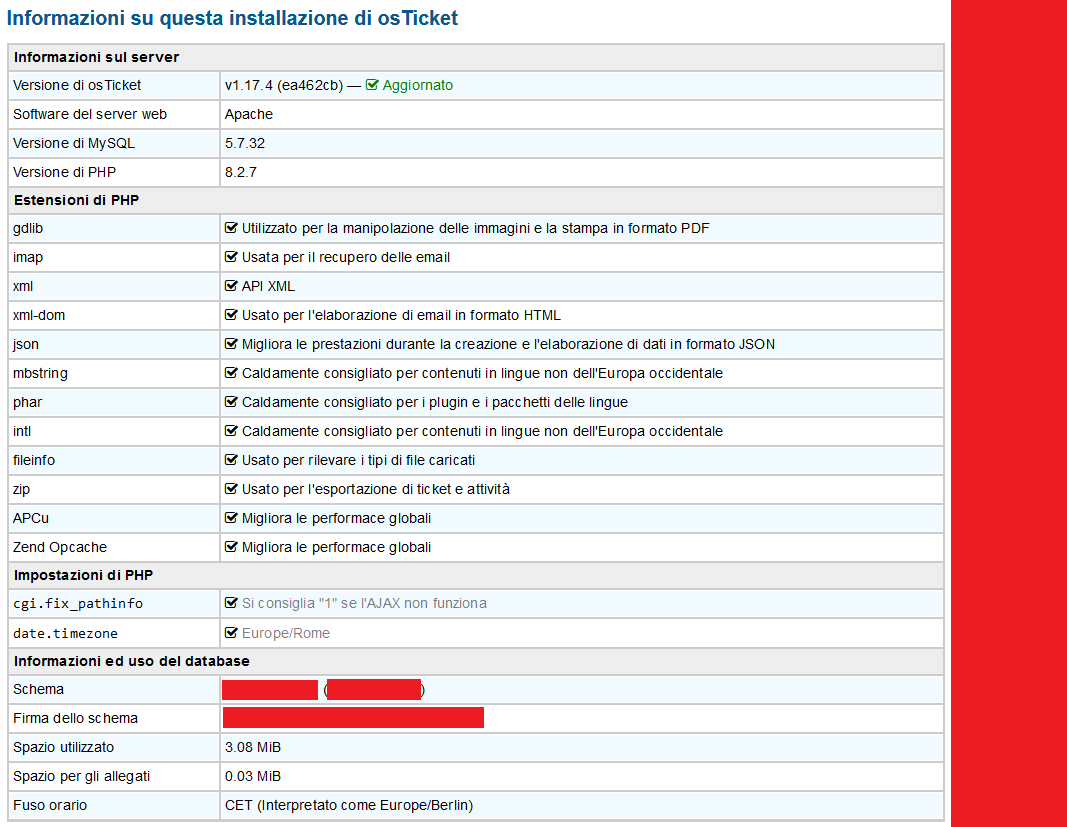
Task: Click the AJAX recommendation text for cgi.fix_pathinfo
Action: point(364,603)
